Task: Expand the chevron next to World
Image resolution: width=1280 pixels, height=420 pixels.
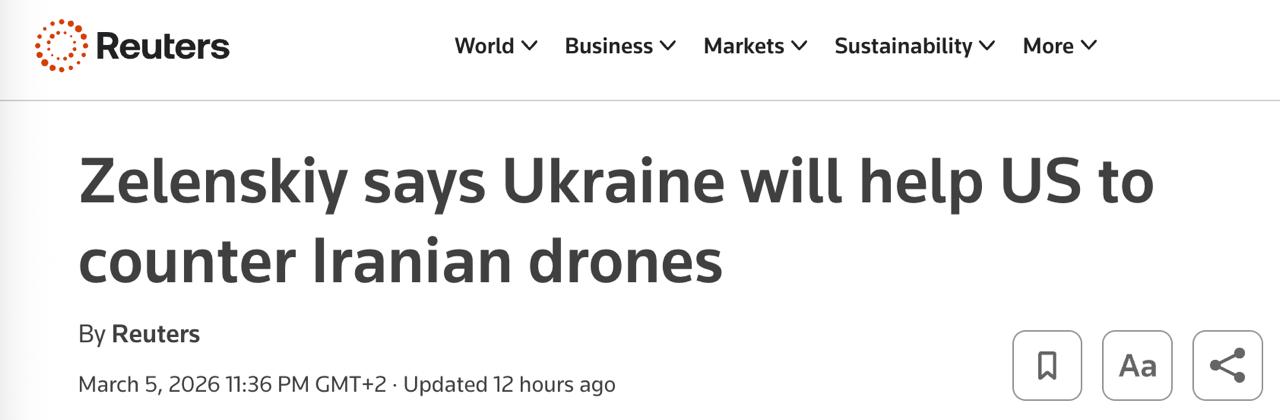Action: [x=530, y=46]
